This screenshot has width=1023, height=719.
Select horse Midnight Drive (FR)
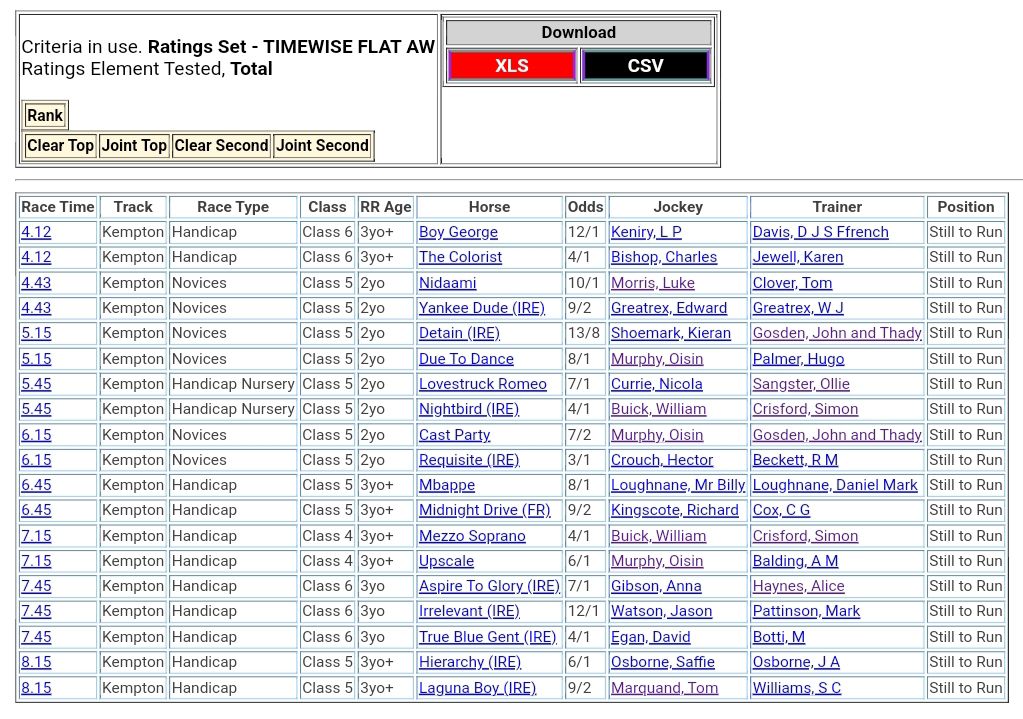pyautogui.click(x=484, y=510)
